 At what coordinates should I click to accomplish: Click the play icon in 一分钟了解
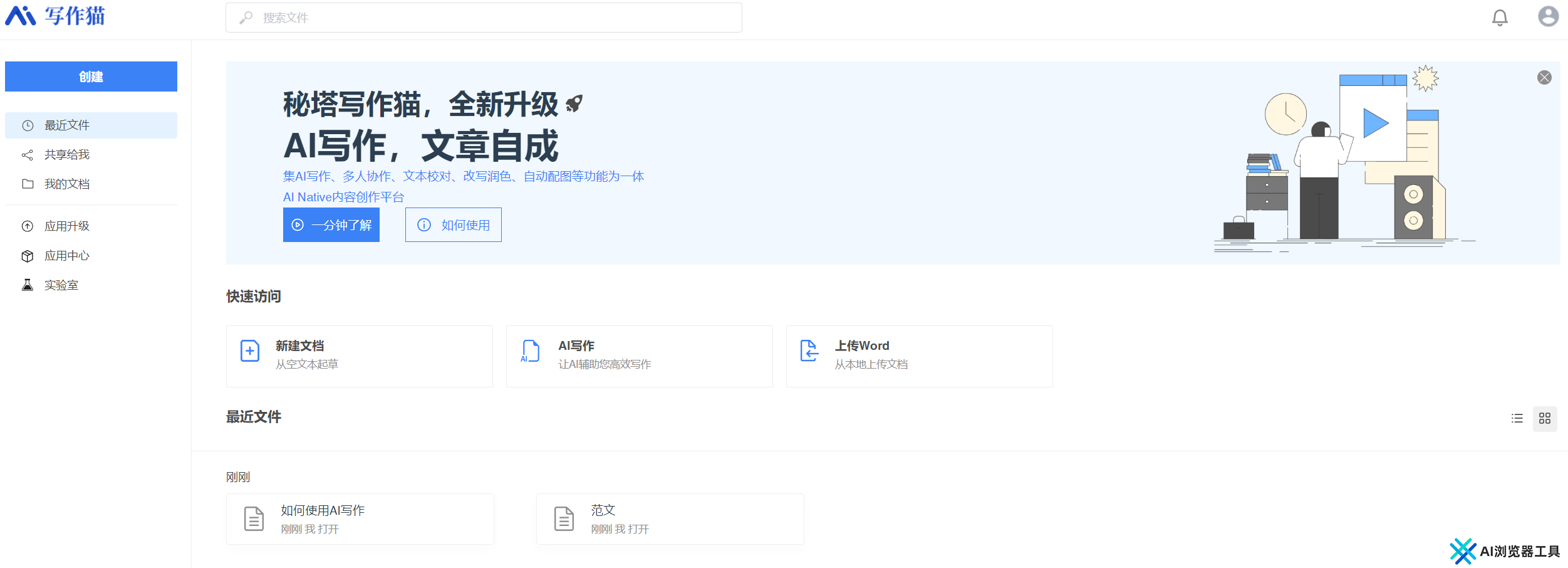point(298,225)
